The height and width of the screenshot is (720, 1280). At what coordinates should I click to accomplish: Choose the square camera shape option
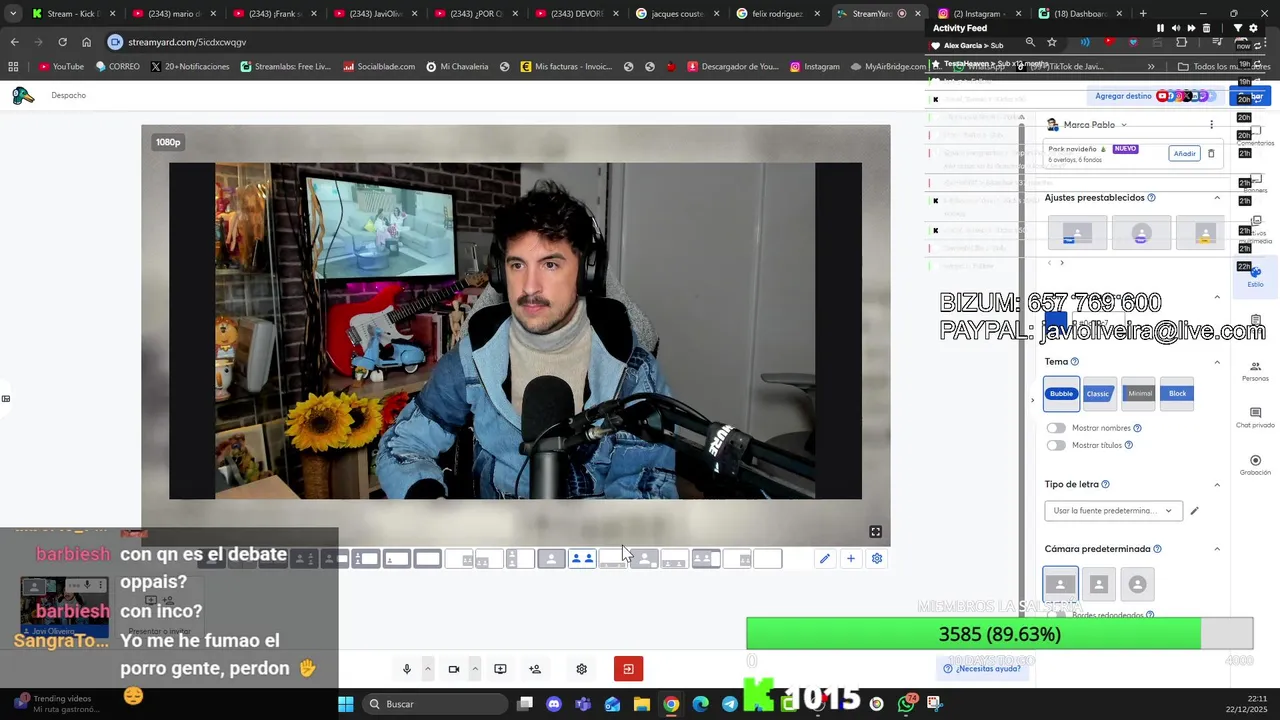(x=1060, y=584)
